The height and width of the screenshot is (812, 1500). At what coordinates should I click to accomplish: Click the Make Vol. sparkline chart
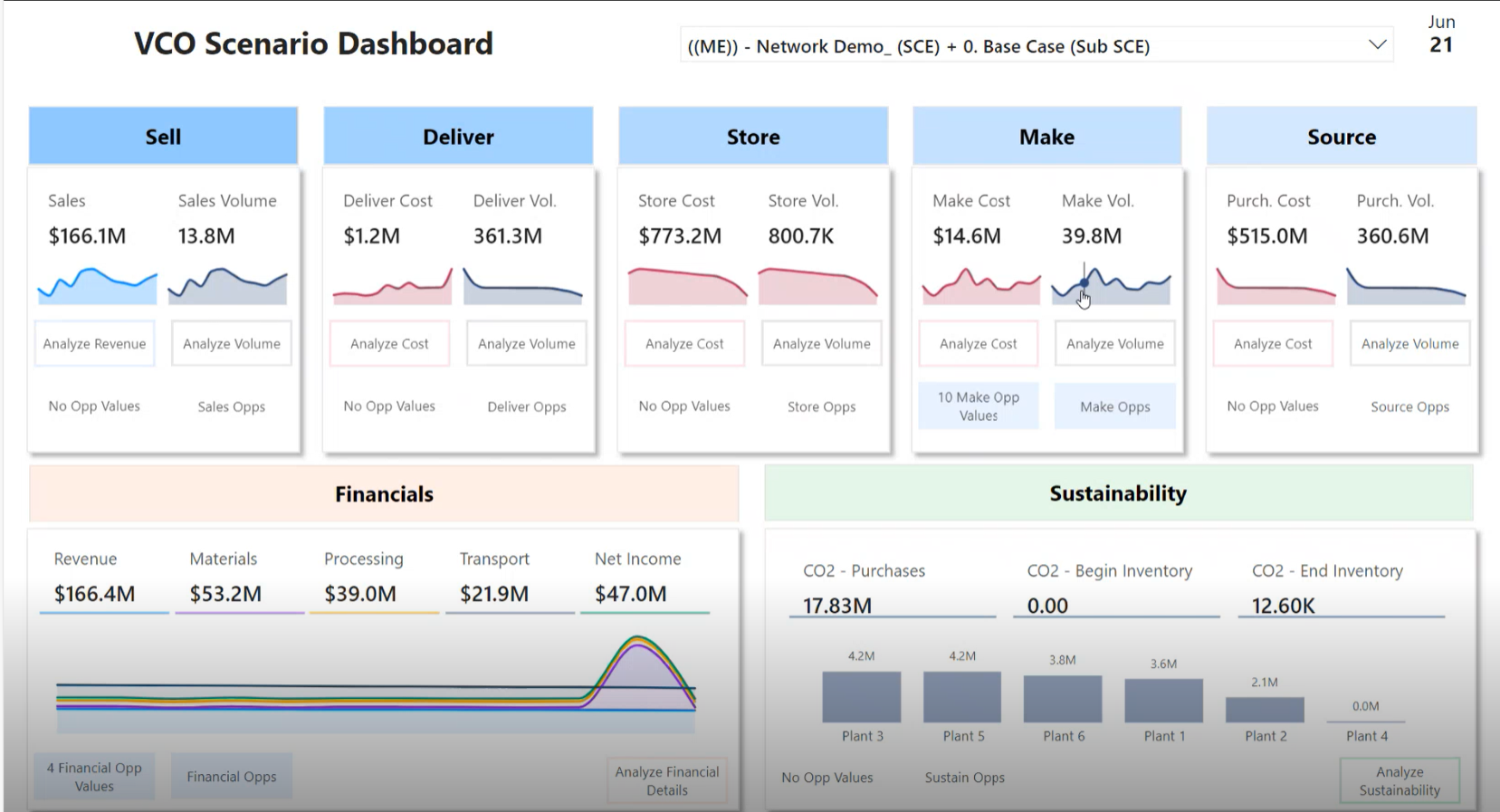click(x=1111, y=286)
